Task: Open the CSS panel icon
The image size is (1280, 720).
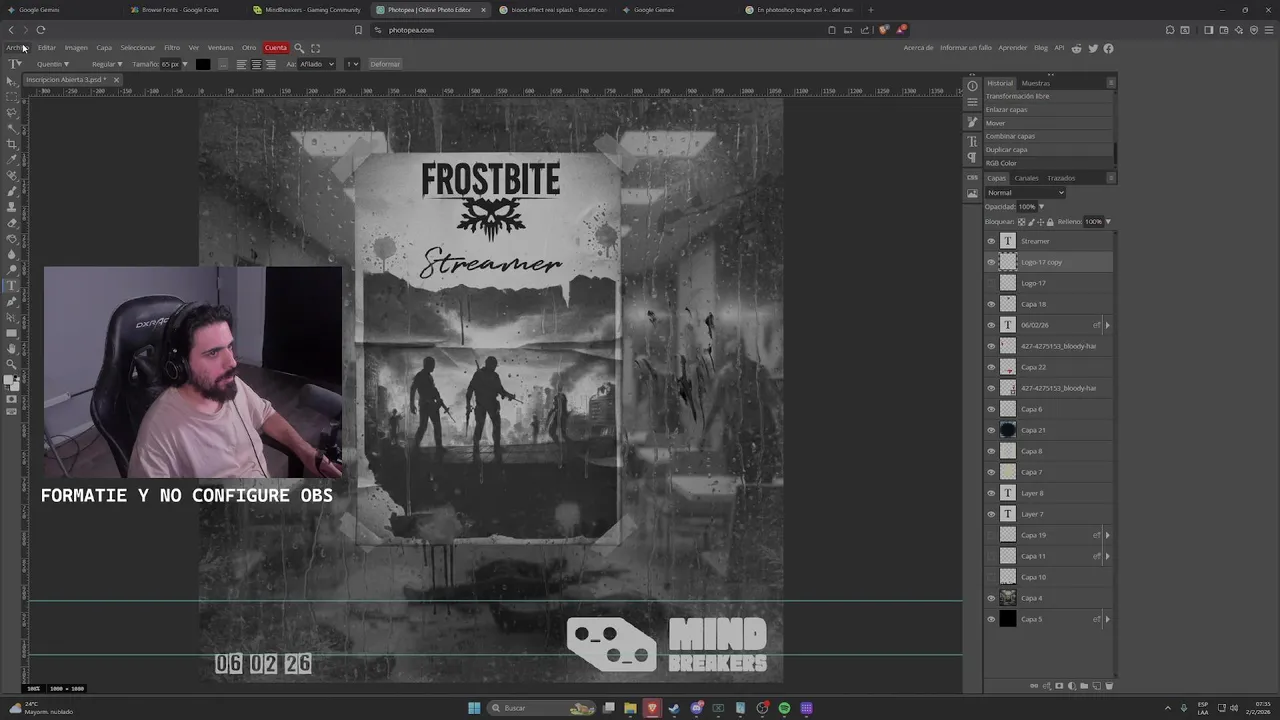Action: tap(972, 177)
